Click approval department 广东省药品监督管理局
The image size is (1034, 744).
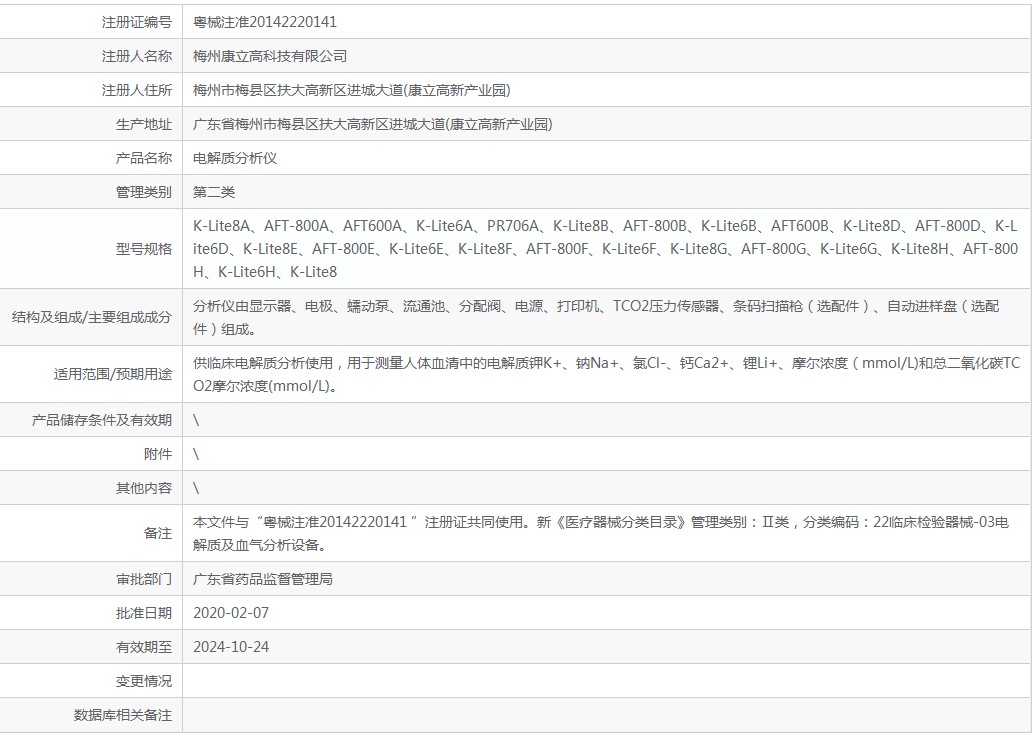(262, 580)
